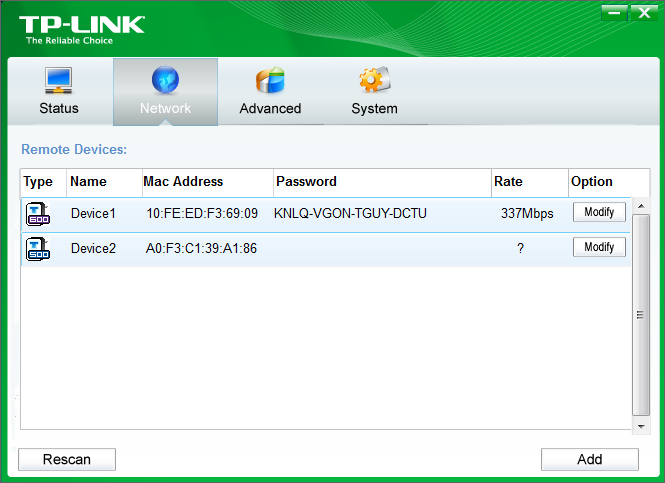Screen dimensions: 665x483
Task: Select the Device2 500 adapter icon
Action: point(38,249)
